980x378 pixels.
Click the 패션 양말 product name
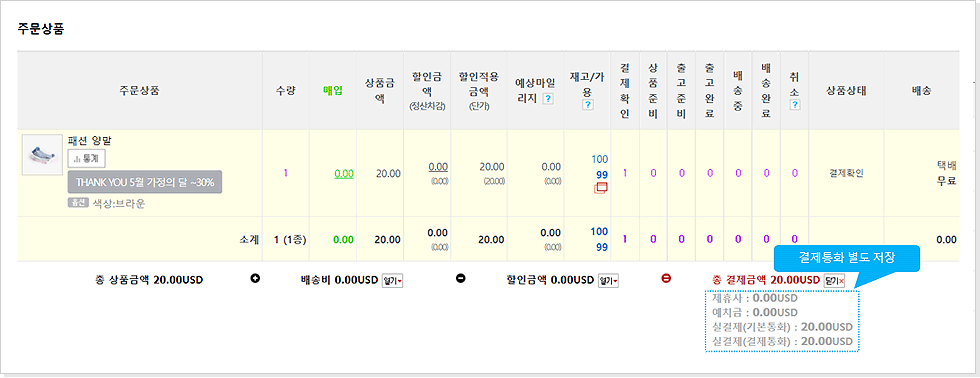pos(89,141)
